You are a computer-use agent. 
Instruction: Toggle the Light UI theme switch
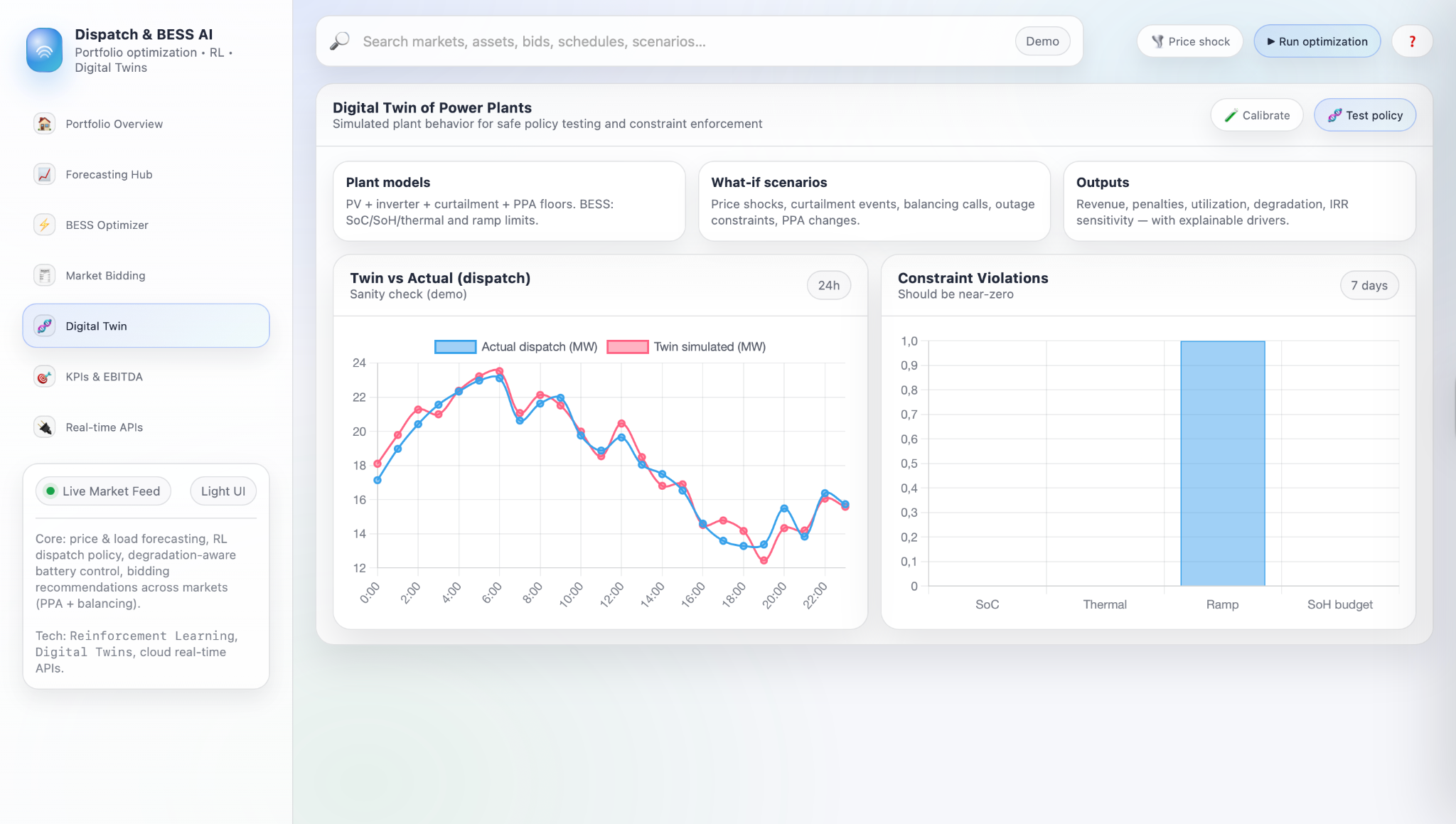(223, 491)
